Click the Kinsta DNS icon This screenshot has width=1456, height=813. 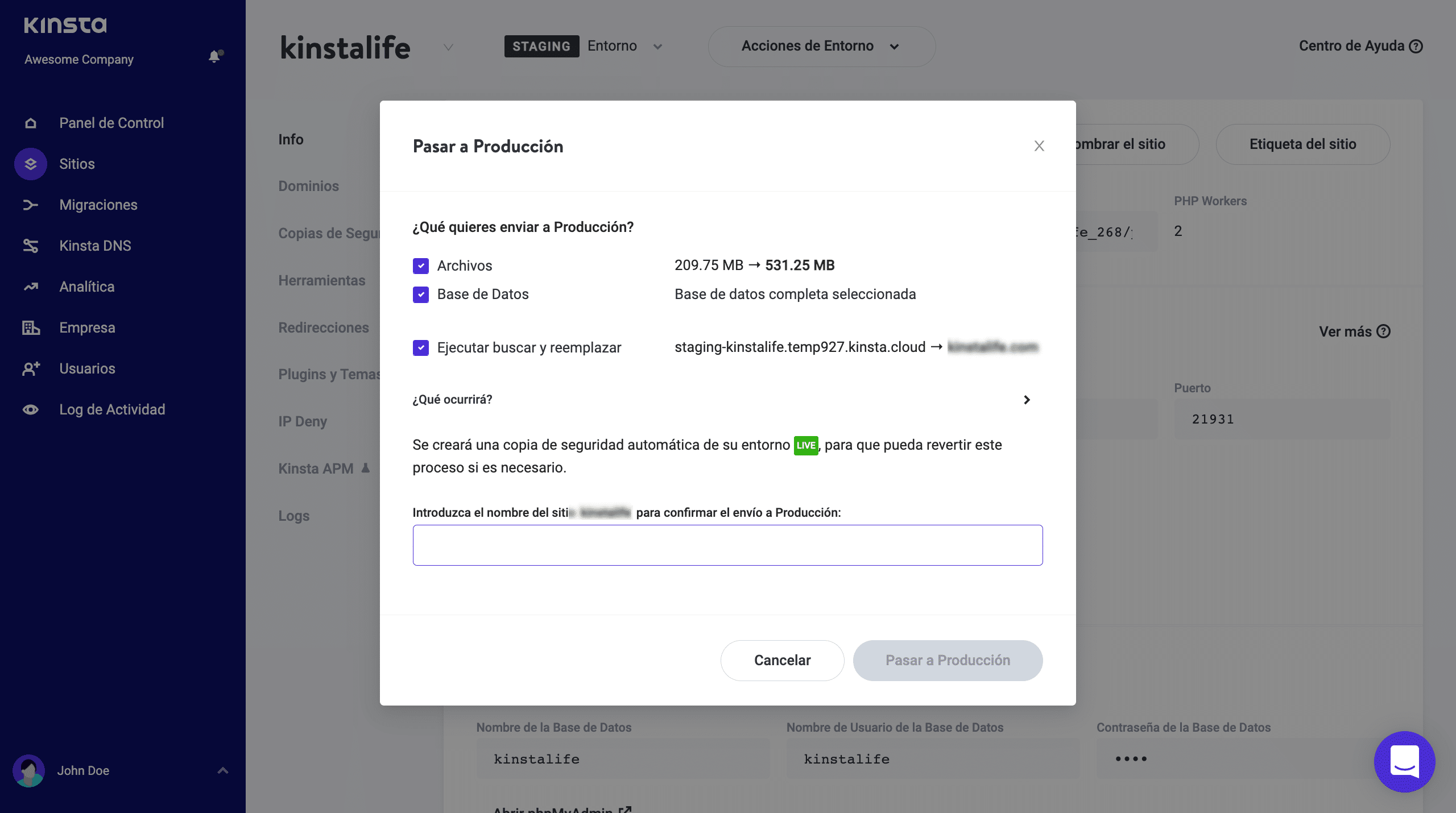pos(31,246)
